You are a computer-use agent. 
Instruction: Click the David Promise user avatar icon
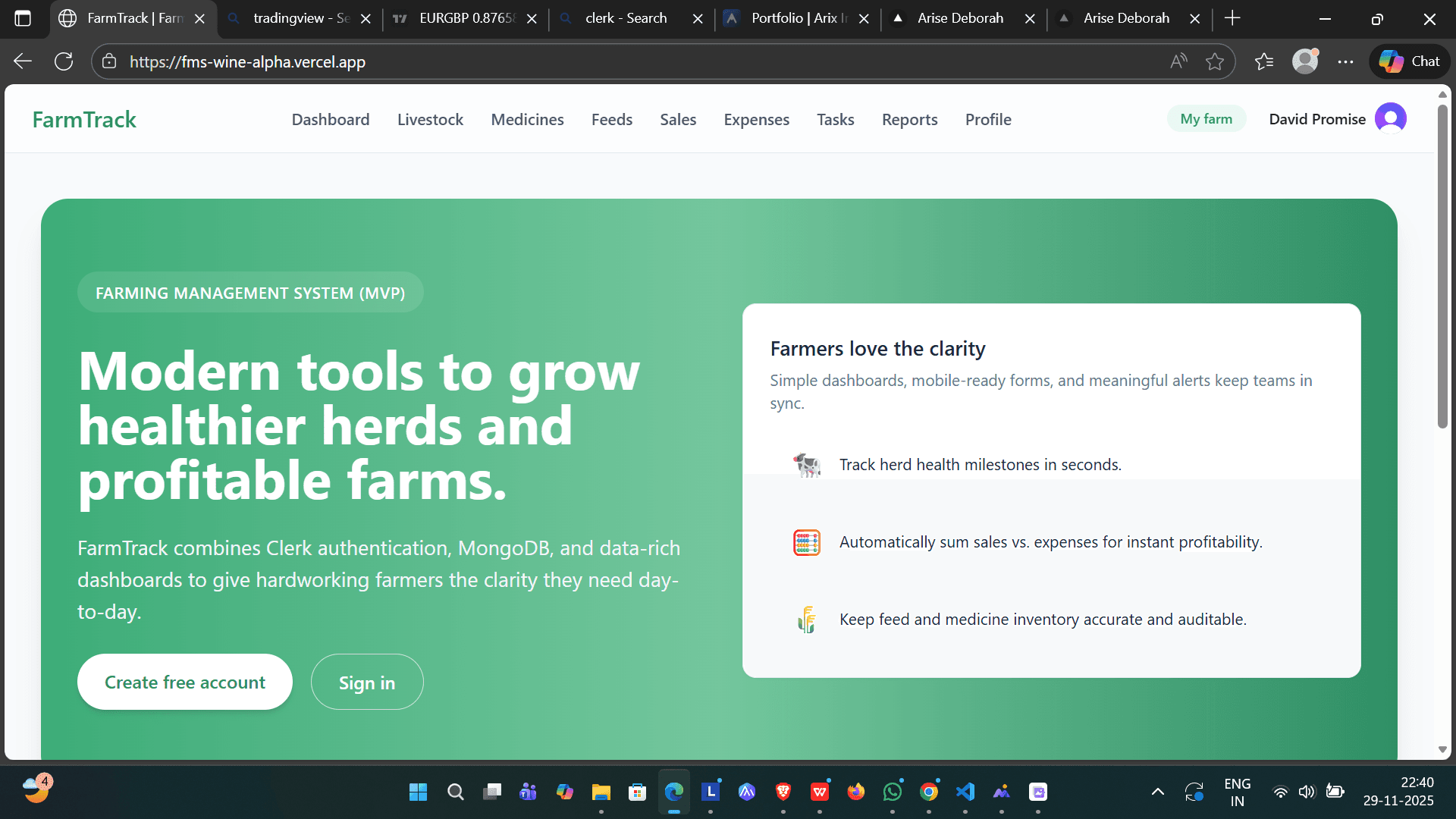tap(1390, 118)
